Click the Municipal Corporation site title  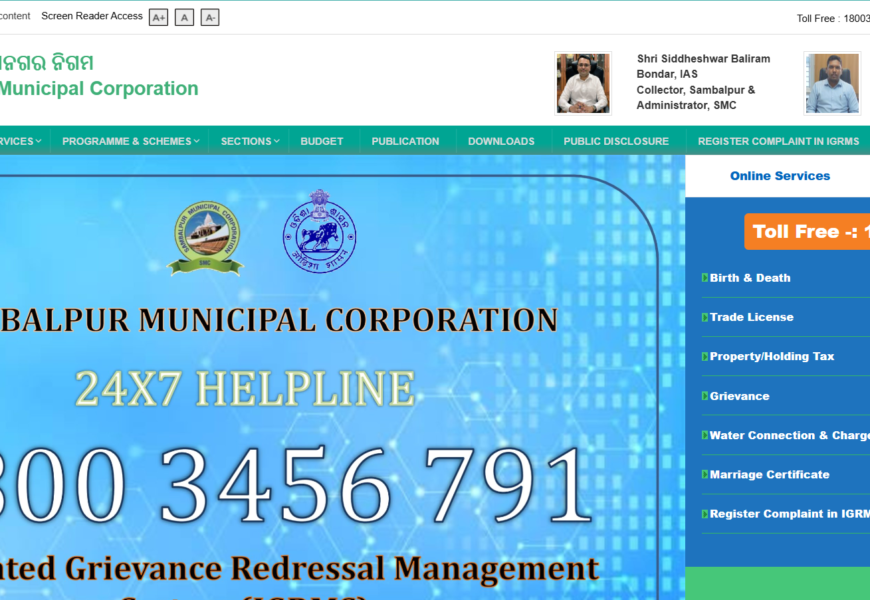click(x=99, y=88)
